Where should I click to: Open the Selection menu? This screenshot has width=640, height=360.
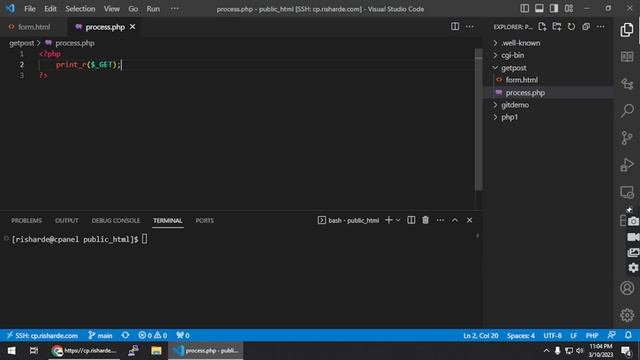[80, 9]
